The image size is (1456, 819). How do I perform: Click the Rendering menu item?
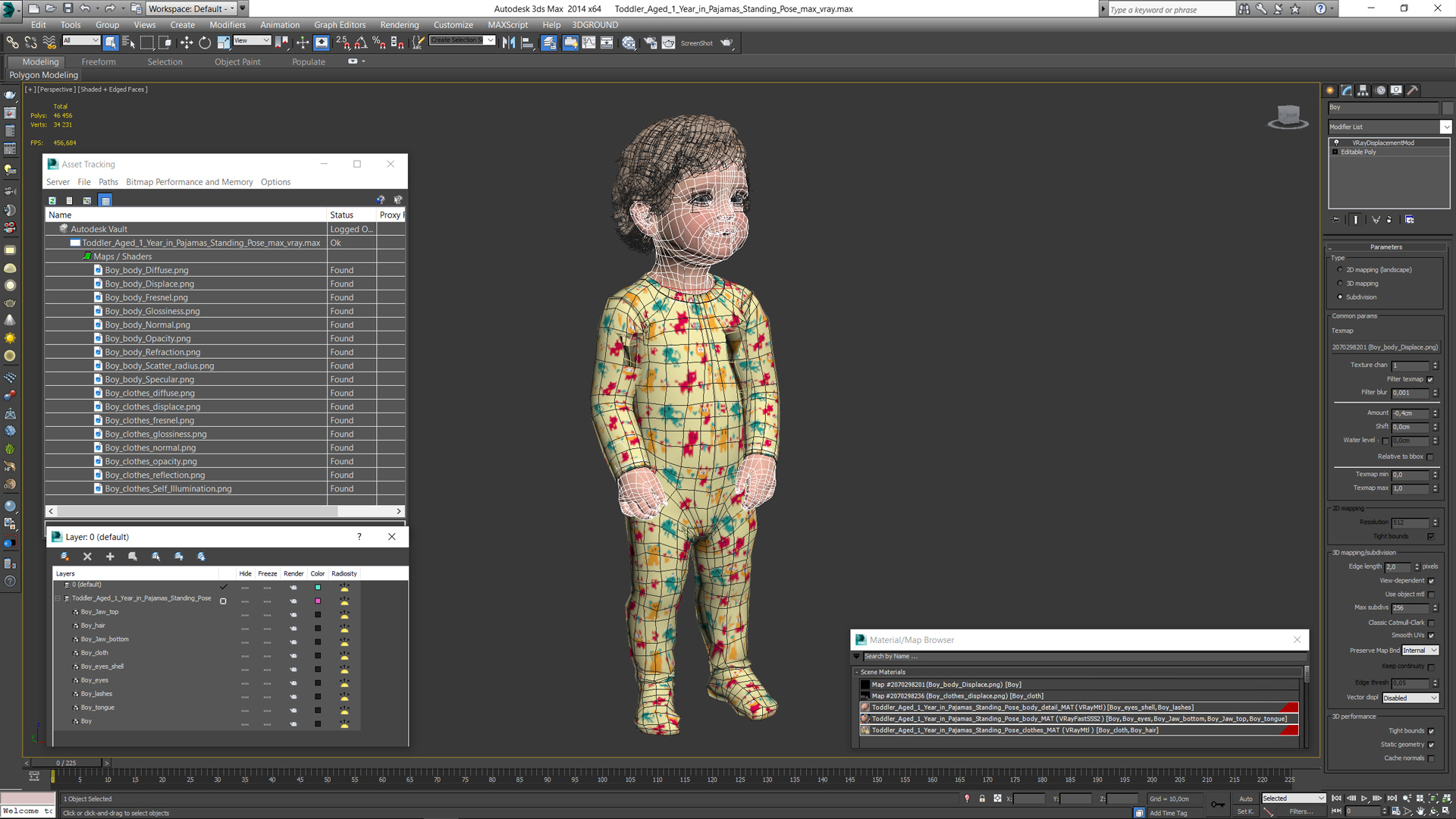[x=398, y=25]
